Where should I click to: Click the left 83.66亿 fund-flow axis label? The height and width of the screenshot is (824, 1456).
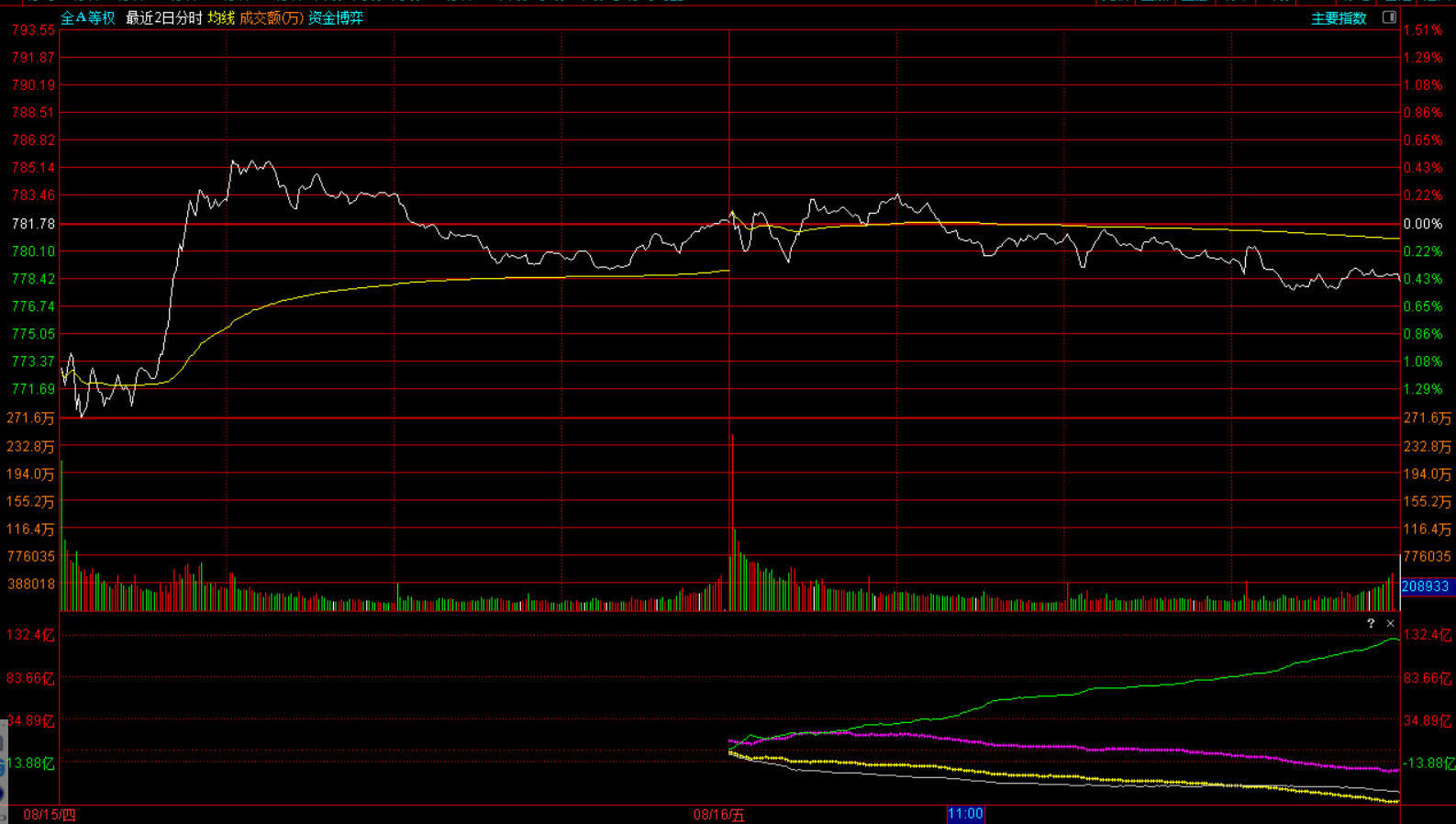pyautogui.click(x=31, y=678)
